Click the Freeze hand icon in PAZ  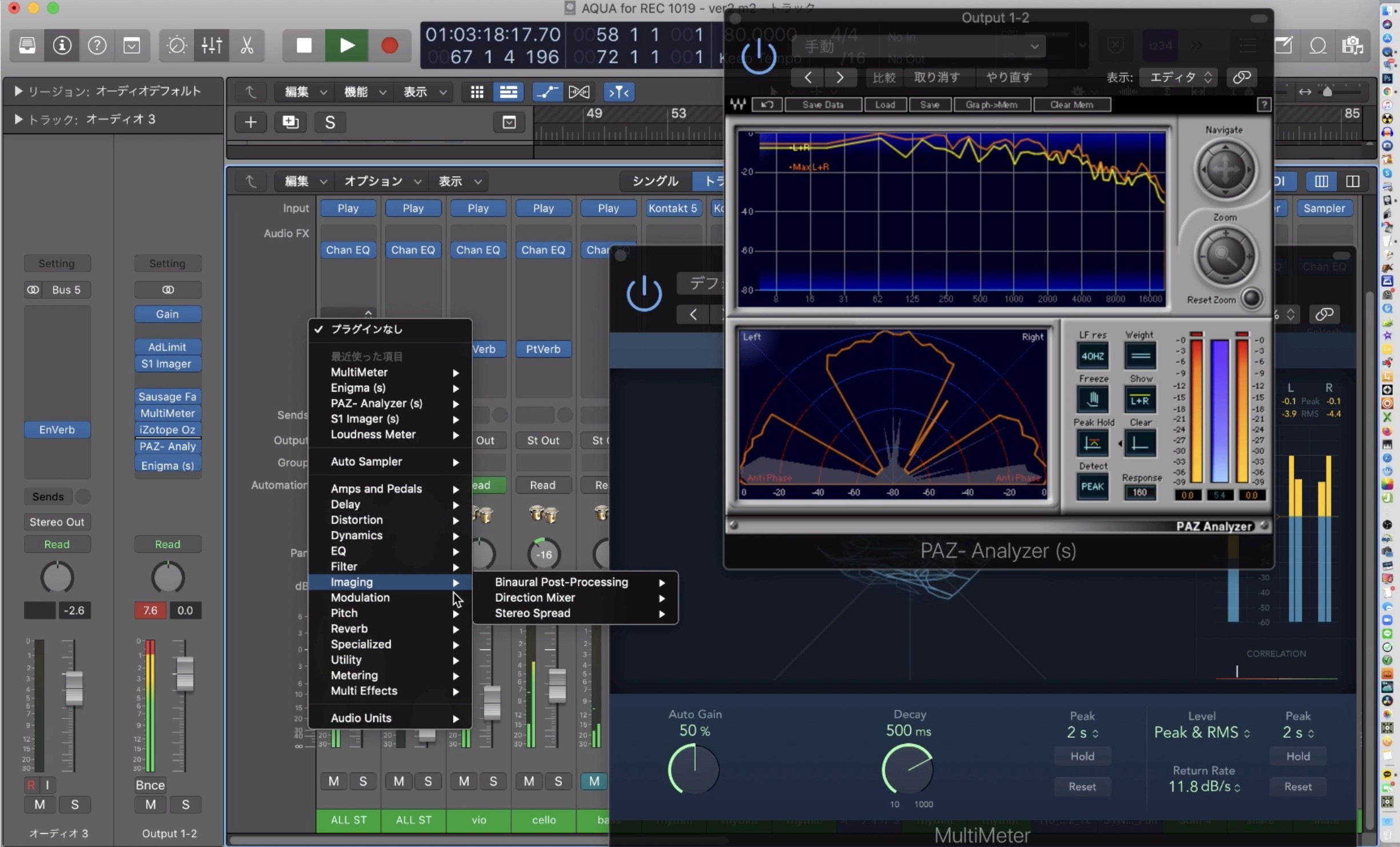pyautogui.click(x=1092, y=399)
